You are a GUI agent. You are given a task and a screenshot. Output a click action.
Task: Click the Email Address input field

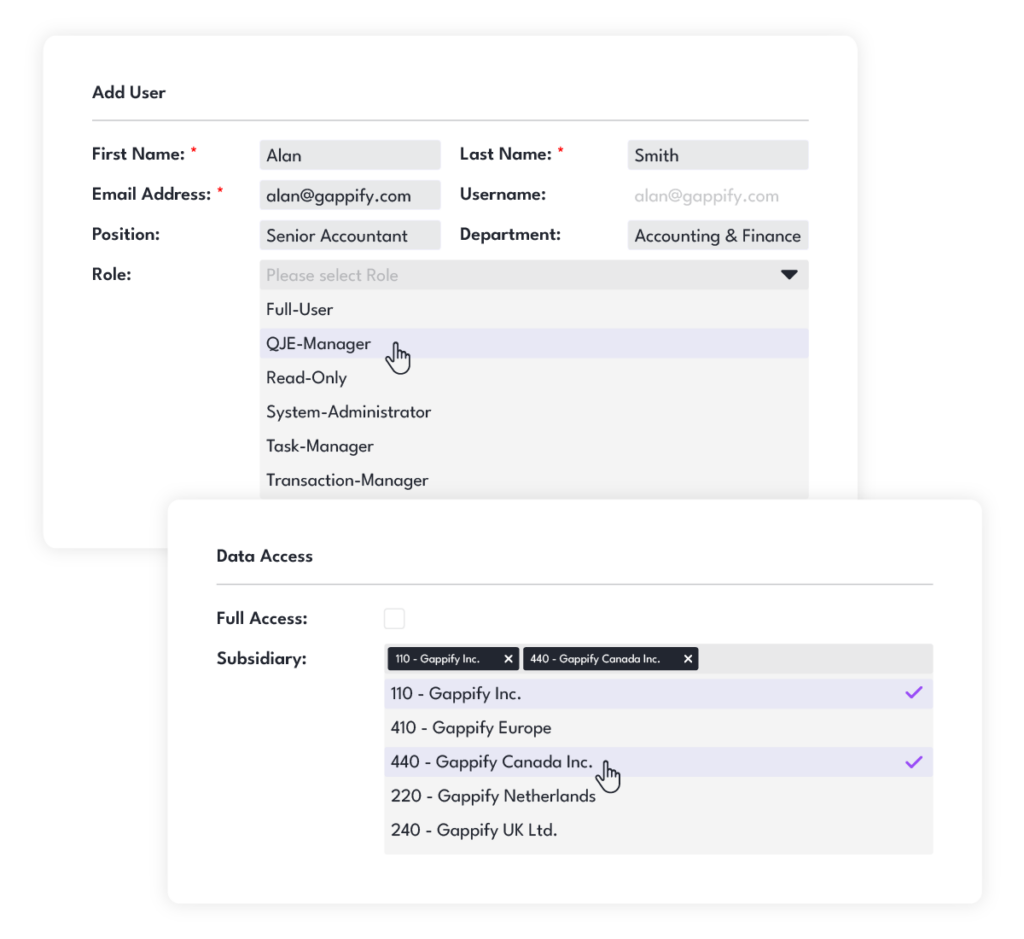(x=350, y=194)
